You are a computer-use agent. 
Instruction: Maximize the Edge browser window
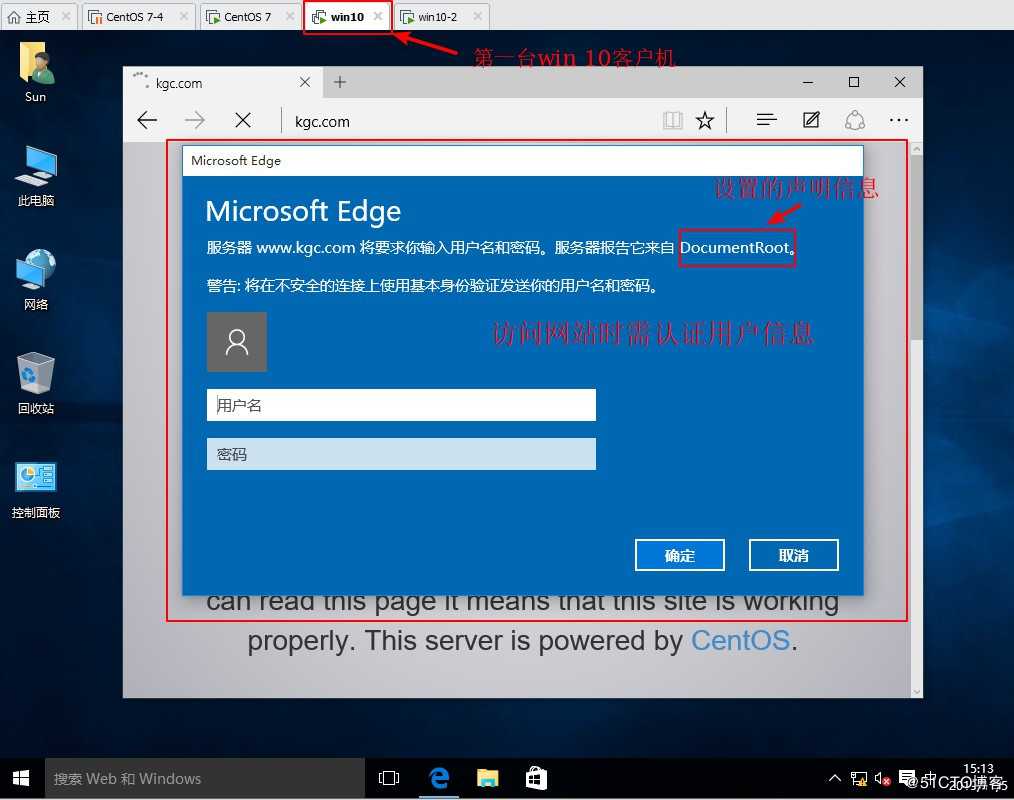(854, 82)
